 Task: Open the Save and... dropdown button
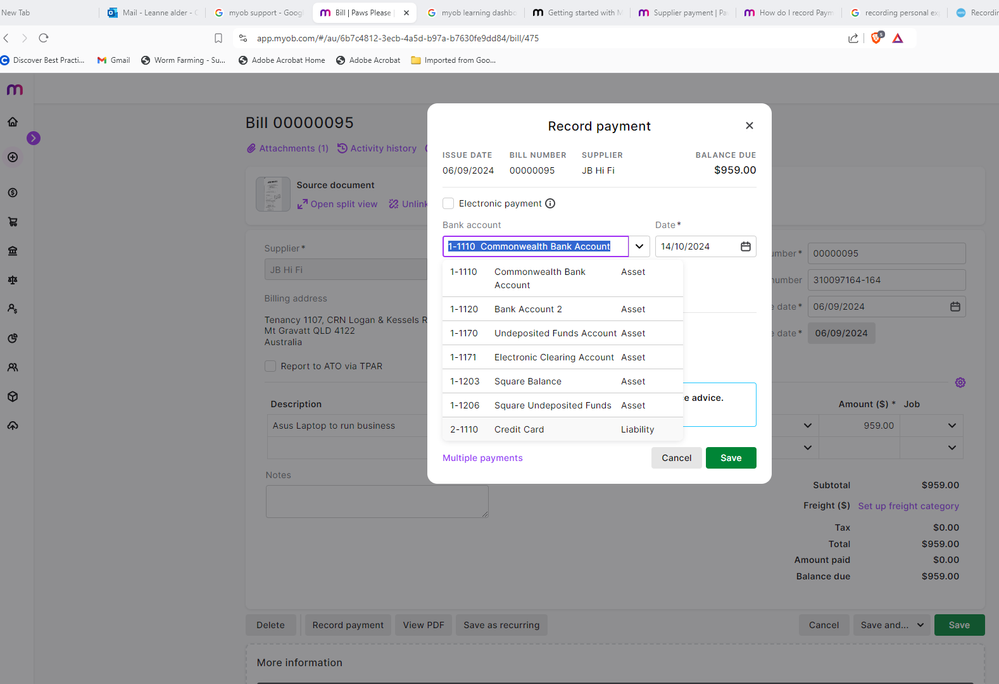click(889, 625)
